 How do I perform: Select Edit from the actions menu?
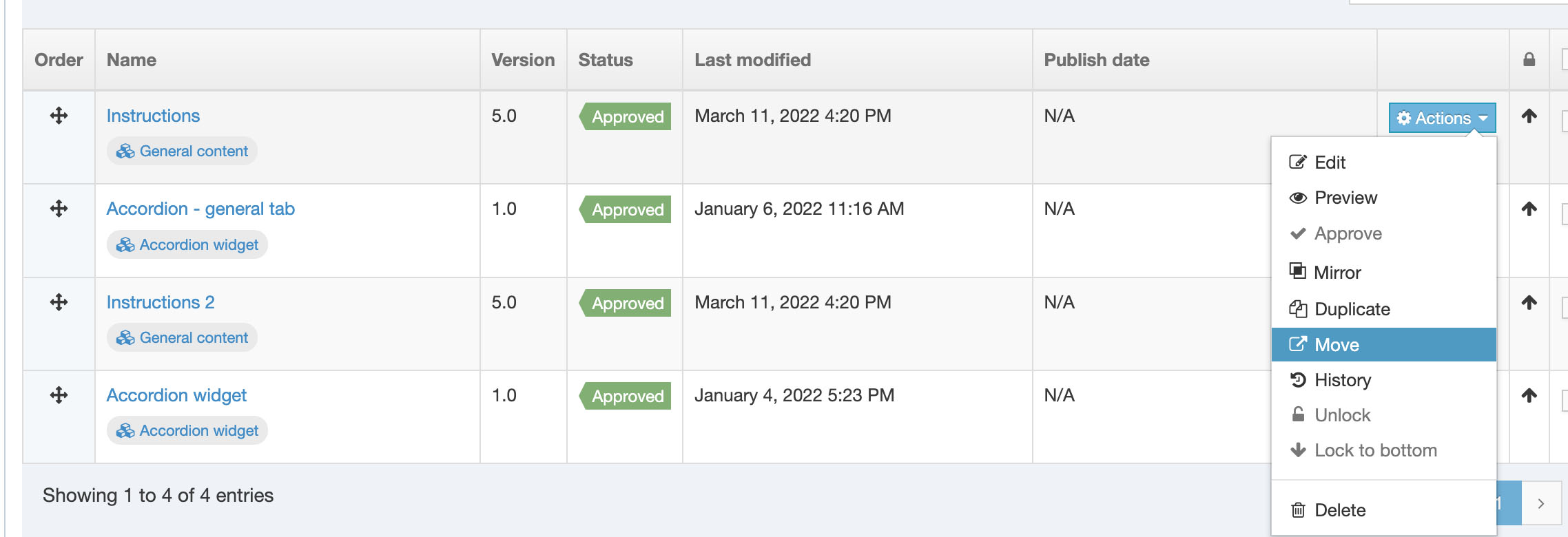click(x=1330, y=162)
